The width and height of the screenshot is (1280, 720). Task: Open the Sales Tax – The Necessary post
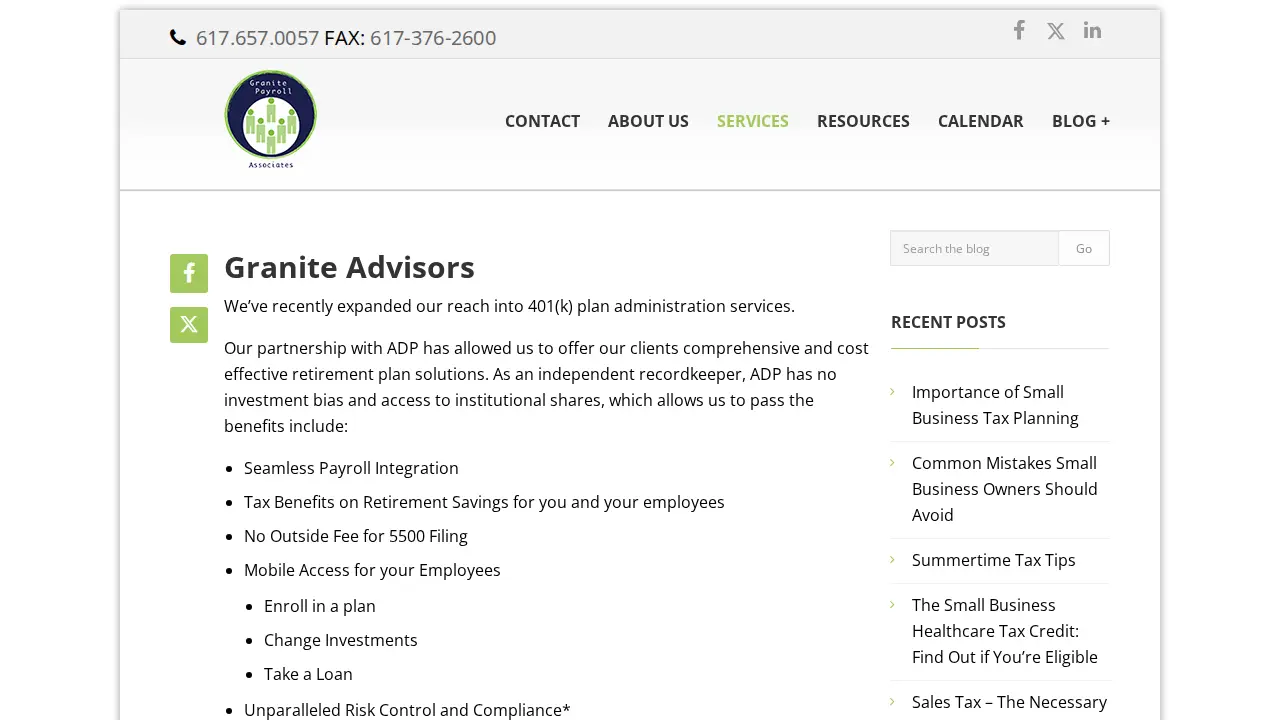pos(1009,702)
